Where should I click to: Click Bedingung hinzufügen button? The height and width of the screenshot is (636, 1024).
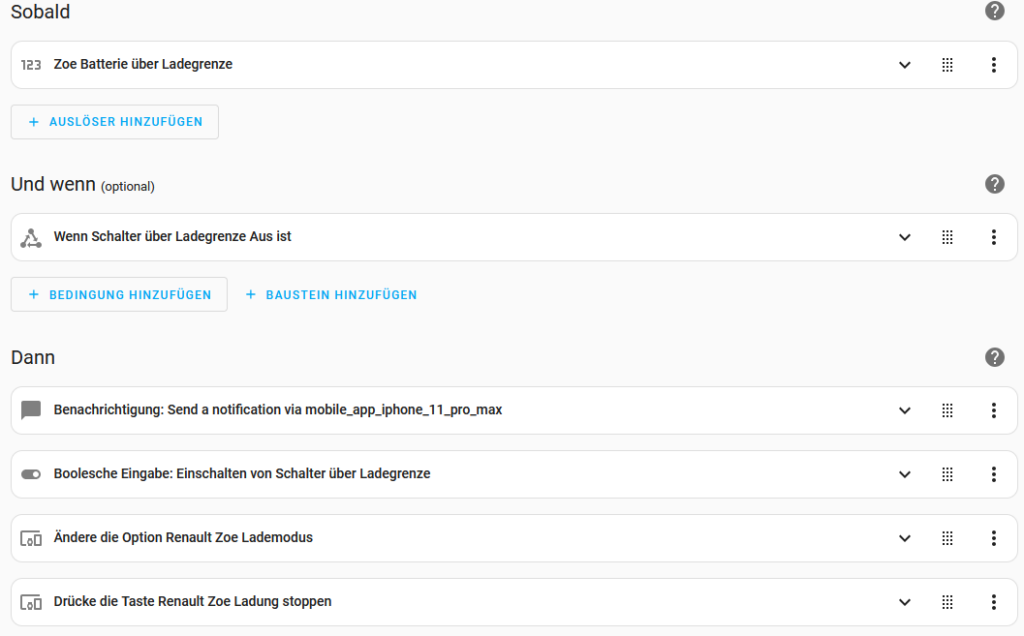119,295
